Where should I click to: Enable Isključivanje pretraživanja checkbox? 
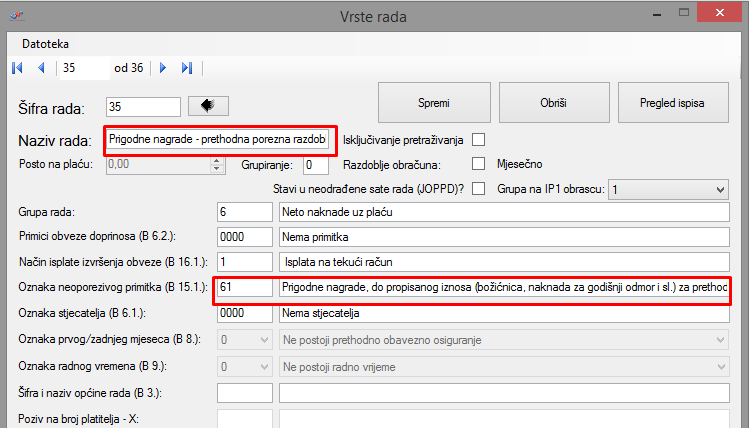pos(478,139)
